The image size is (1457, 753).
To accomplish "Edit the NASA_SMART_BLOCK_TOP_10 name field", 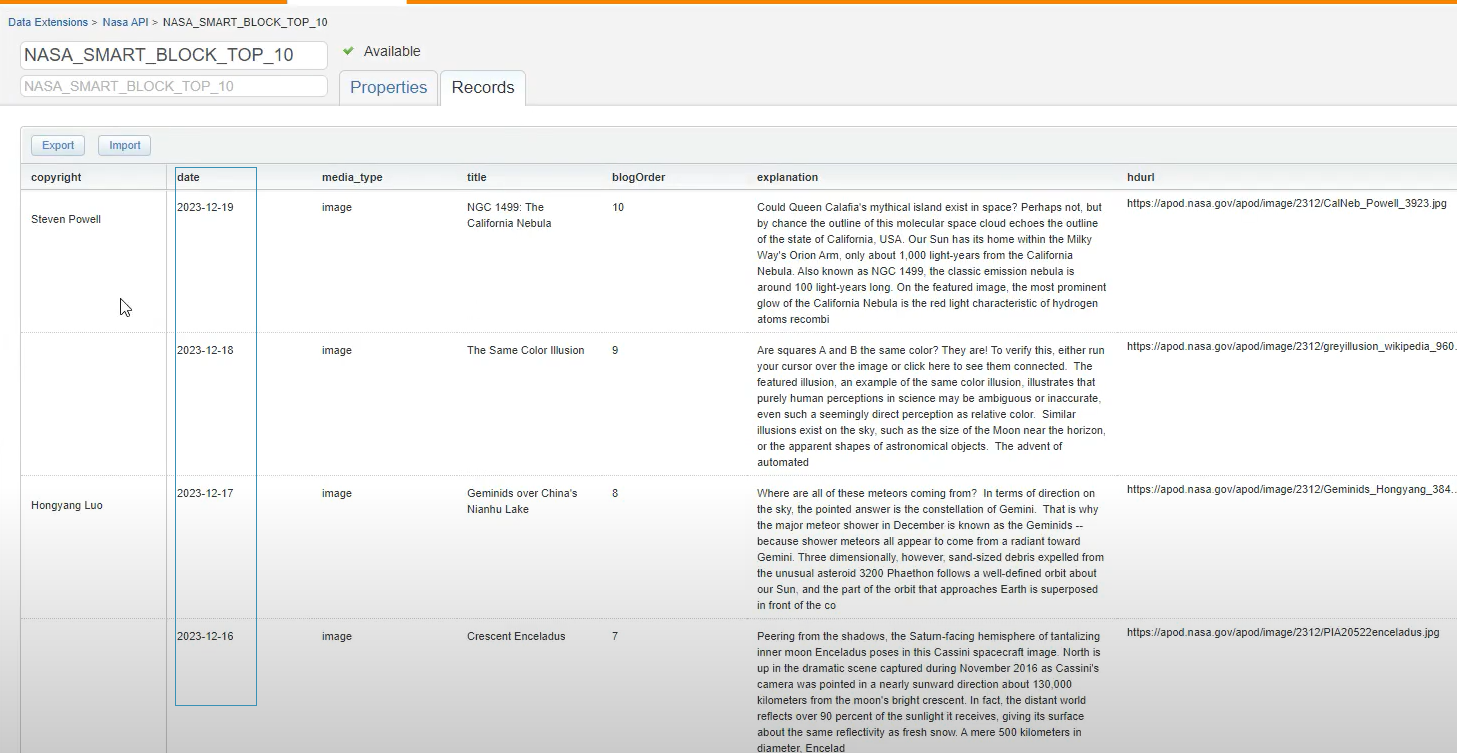I will (x=172, y=55).
